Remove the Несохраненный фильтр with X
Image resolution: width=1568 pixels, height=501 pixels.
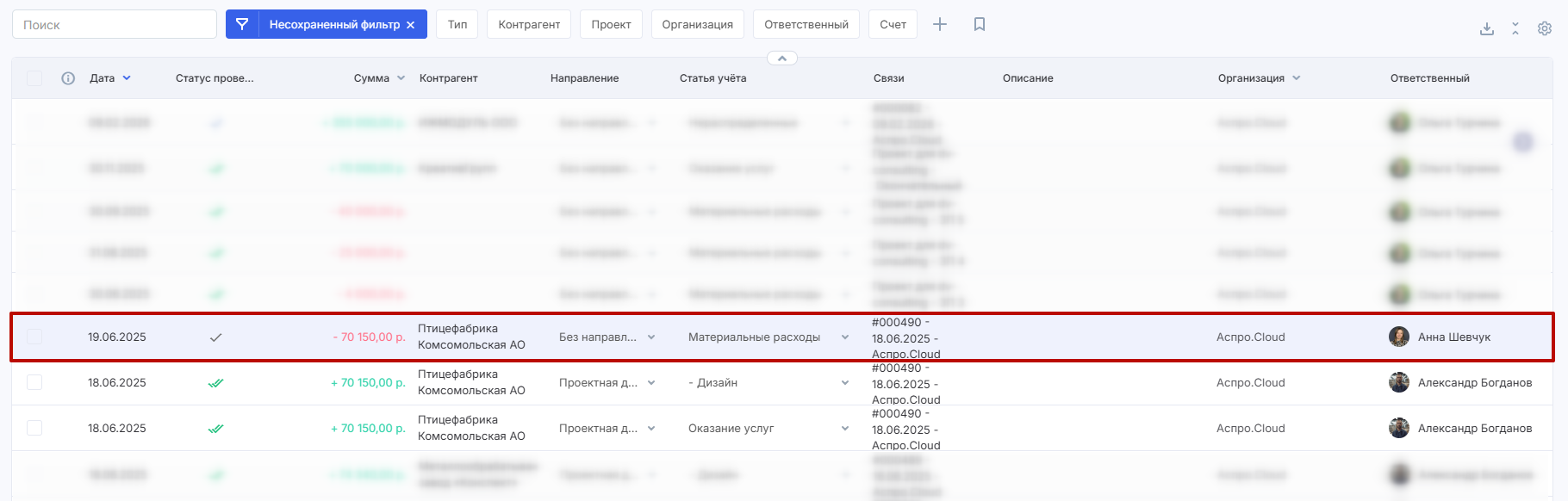411,25
